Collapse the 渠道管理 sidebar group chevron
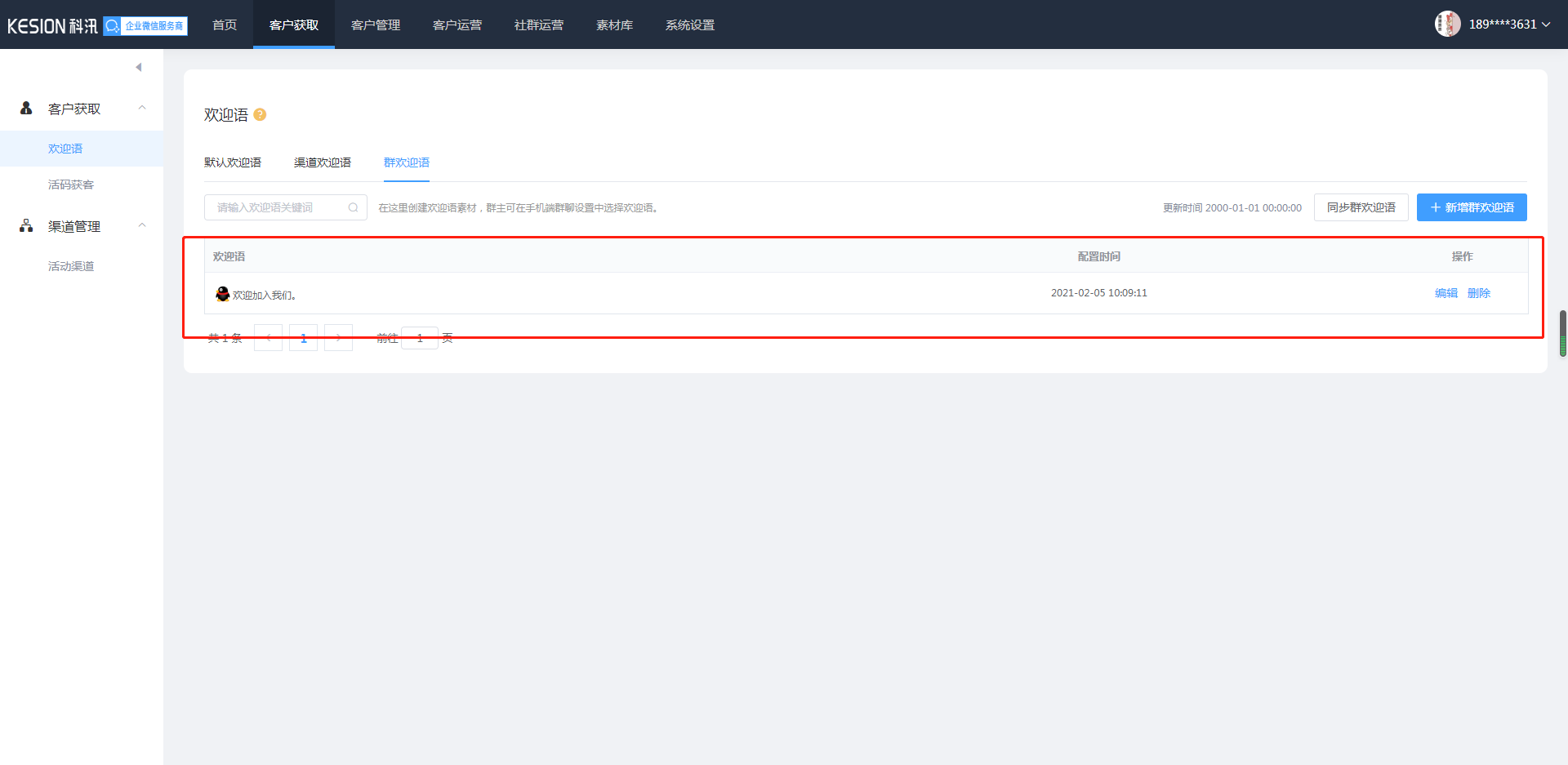1568x765 pixels. [x=142, y=225]
